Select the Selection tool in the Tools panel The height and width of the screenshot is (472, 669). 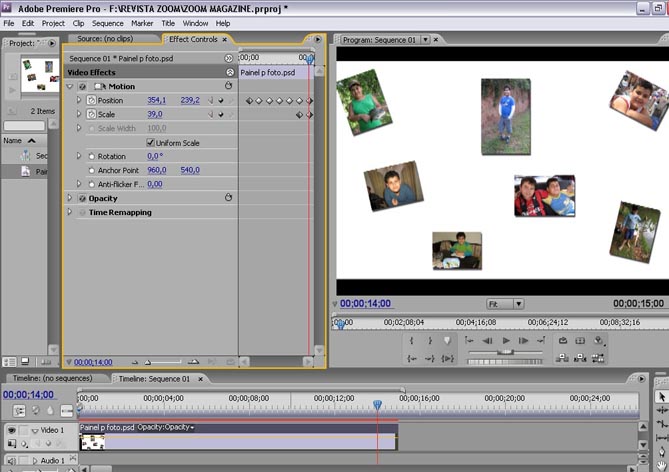tap(661, 397)
